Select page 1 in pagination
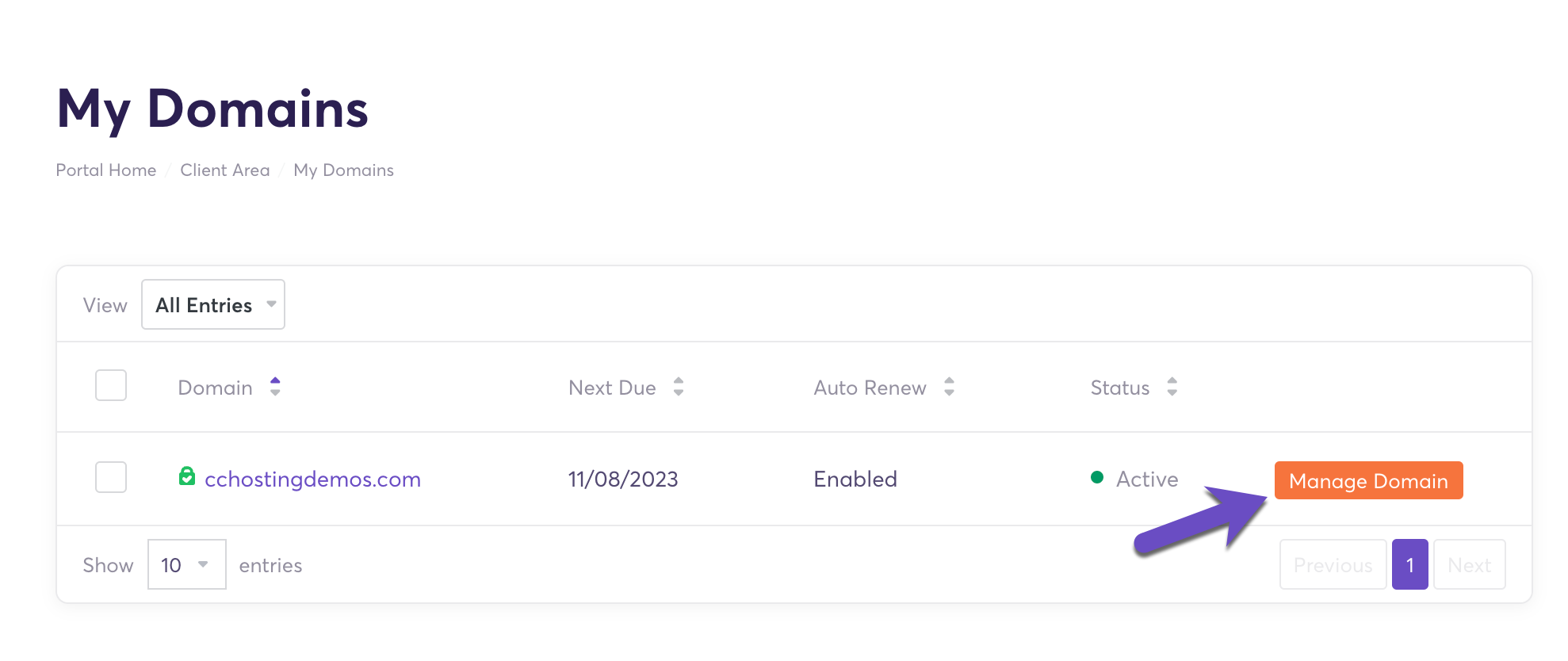The image size is (1568, 661). (1409, 564)
